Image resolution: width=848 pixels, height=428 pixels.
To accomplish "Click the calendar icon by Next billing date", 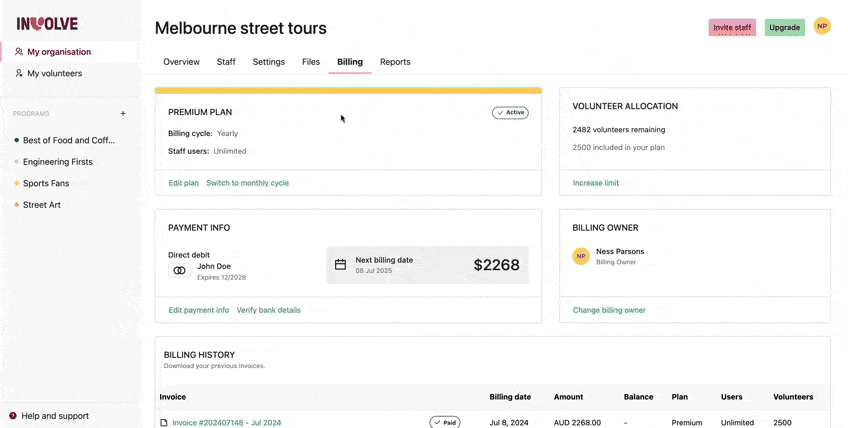I will pos(340,265).
